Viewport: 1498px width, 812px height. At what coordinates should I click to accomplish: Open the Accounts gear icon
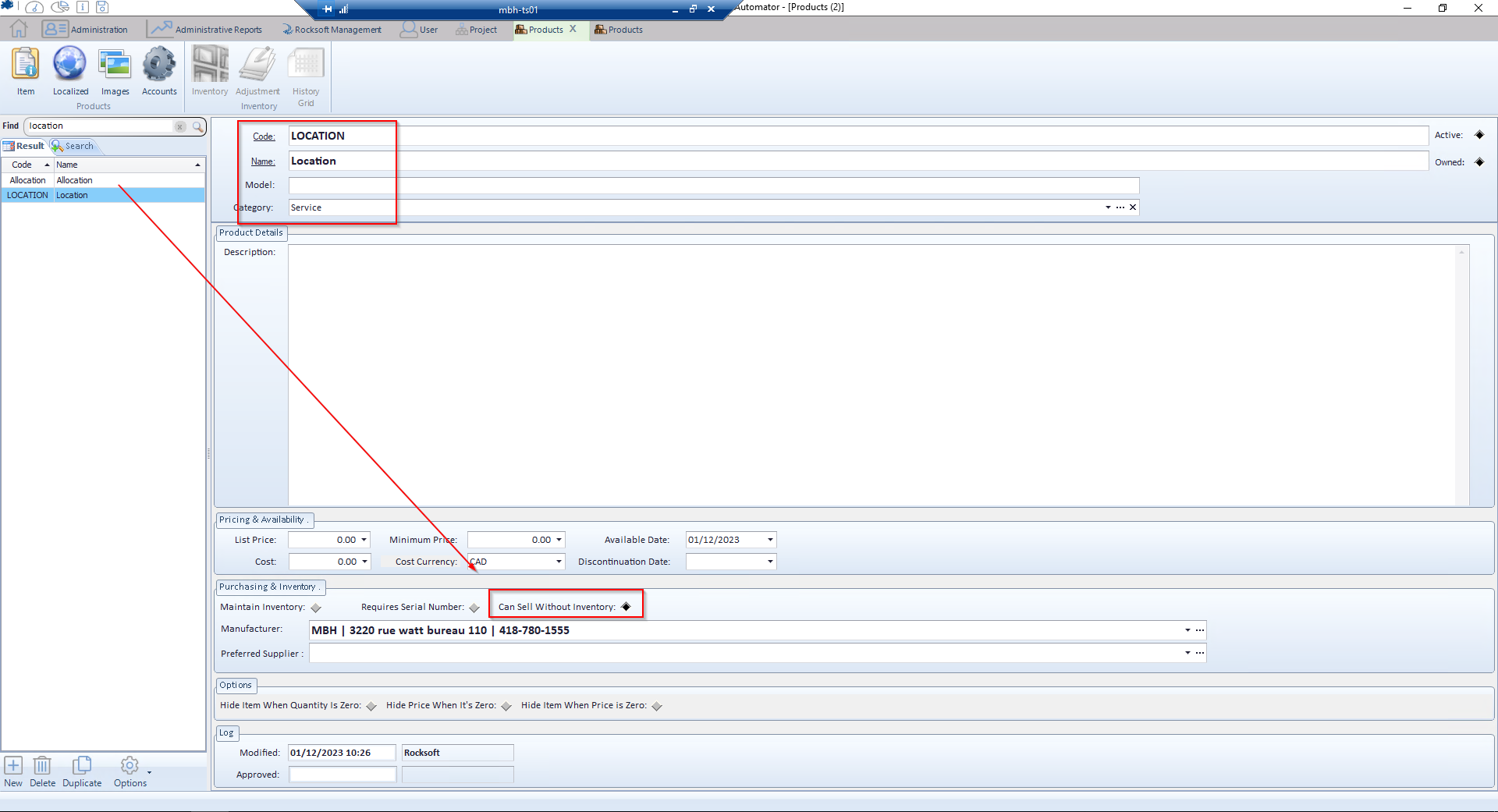(159, 65)
